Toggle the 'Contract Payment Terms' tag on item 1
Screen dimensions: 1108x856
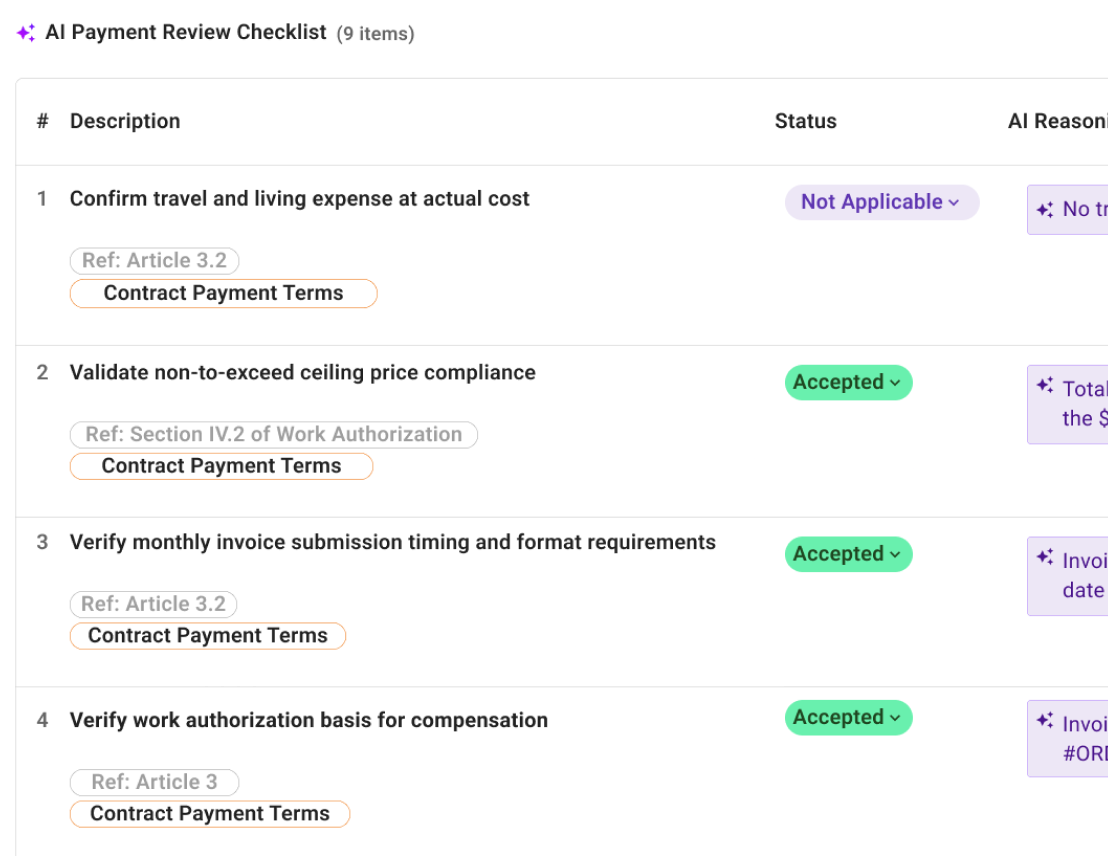[x=223, y=293]
